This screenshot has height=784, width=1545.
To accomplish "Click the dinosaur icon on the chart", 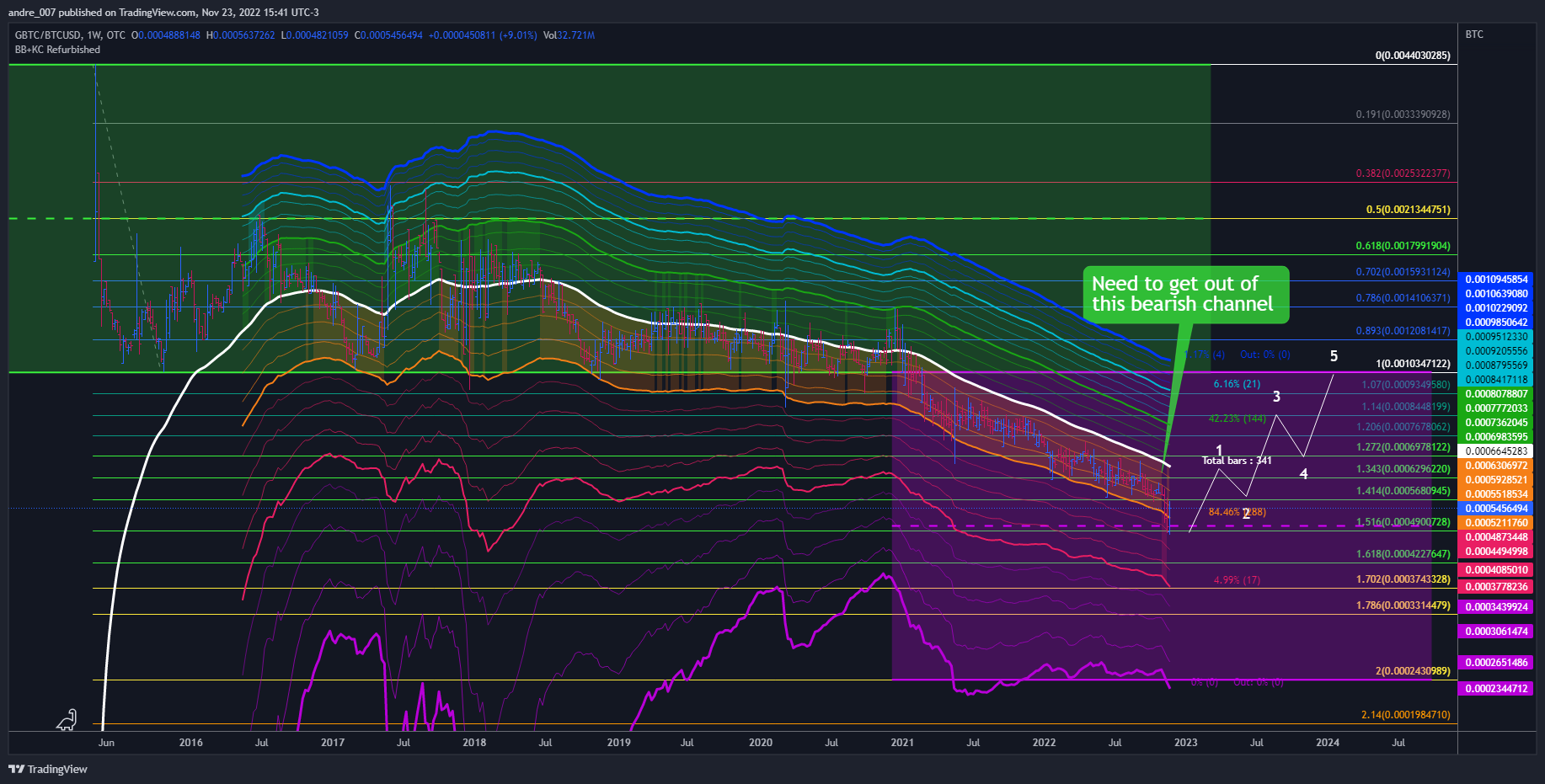I will click(x=67, y=720).
